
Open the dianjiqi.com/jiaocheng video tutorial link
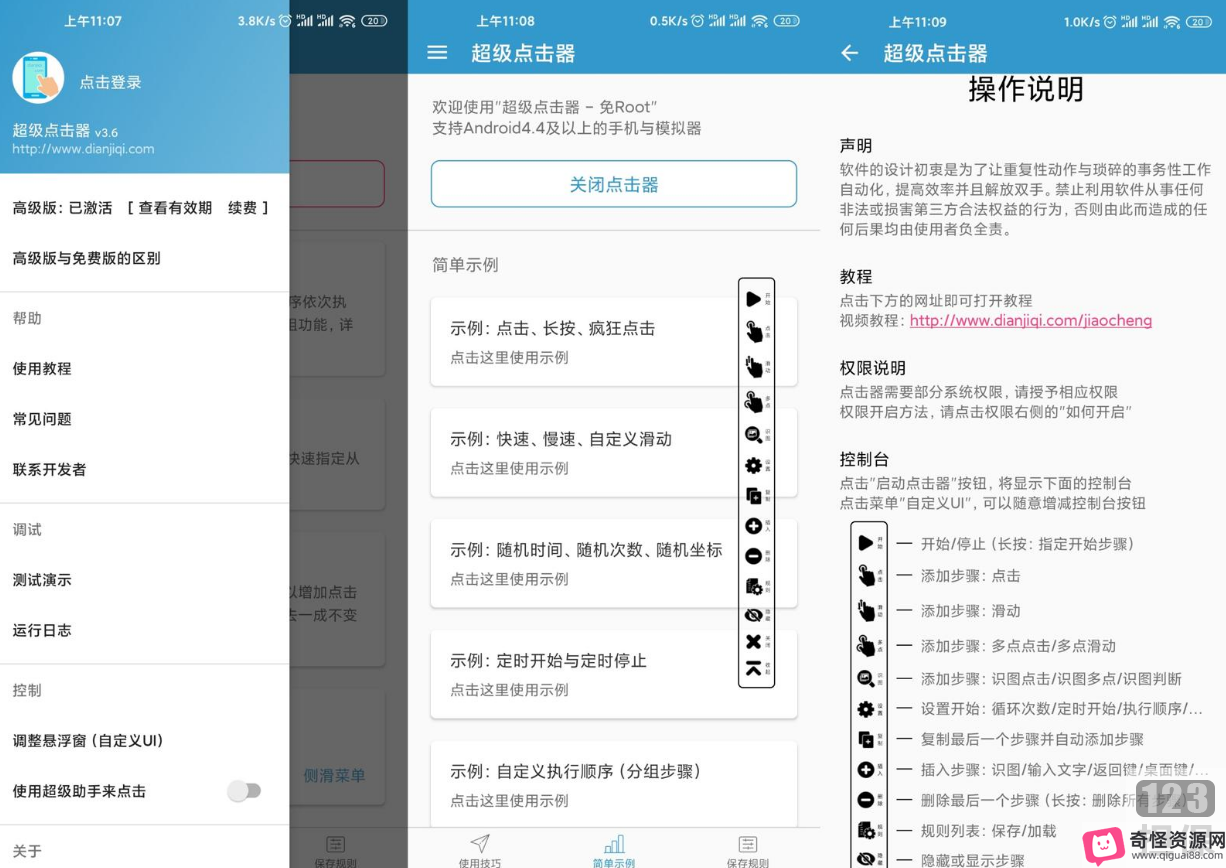point(1030,321)
